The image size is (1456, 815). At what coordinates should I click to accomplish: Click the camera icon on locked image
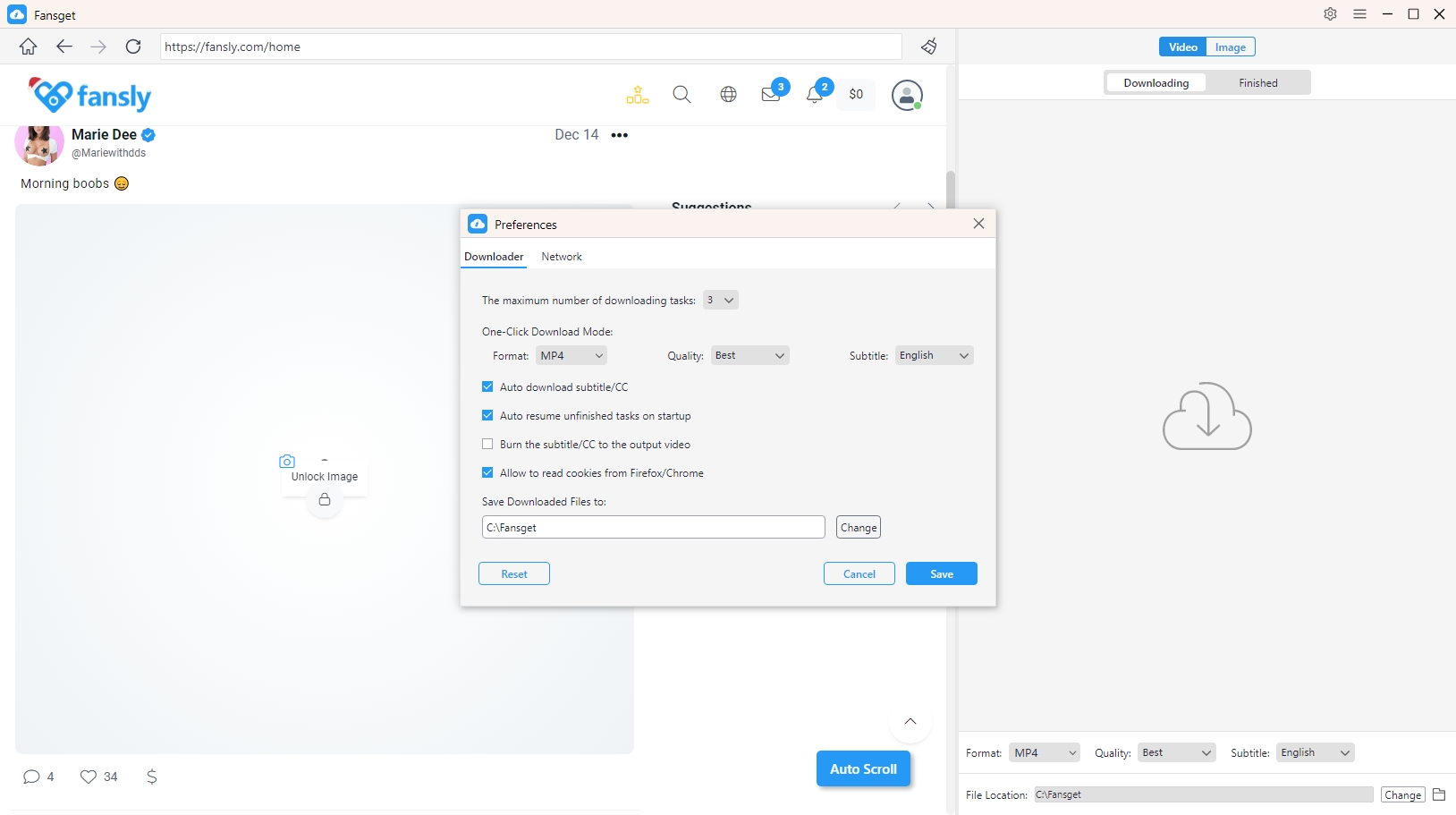pyautogui.click(x=287, y=462)
